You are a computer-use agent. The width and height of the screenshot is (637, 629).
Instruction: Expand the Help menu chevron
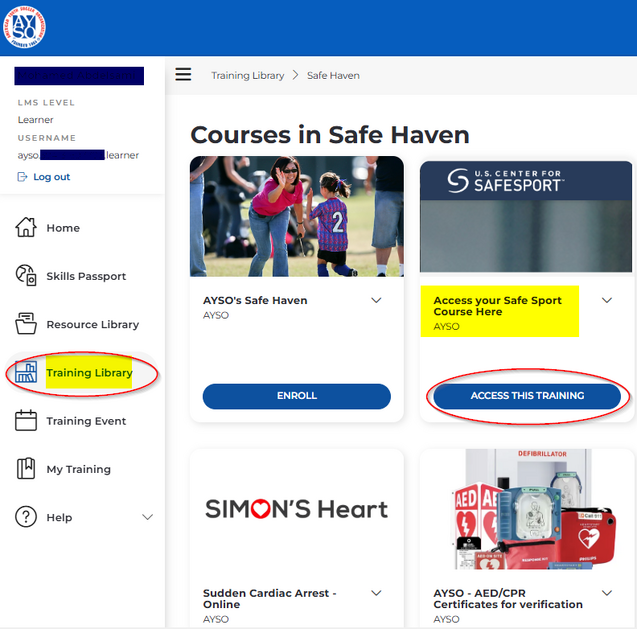[x=147, y=517]
